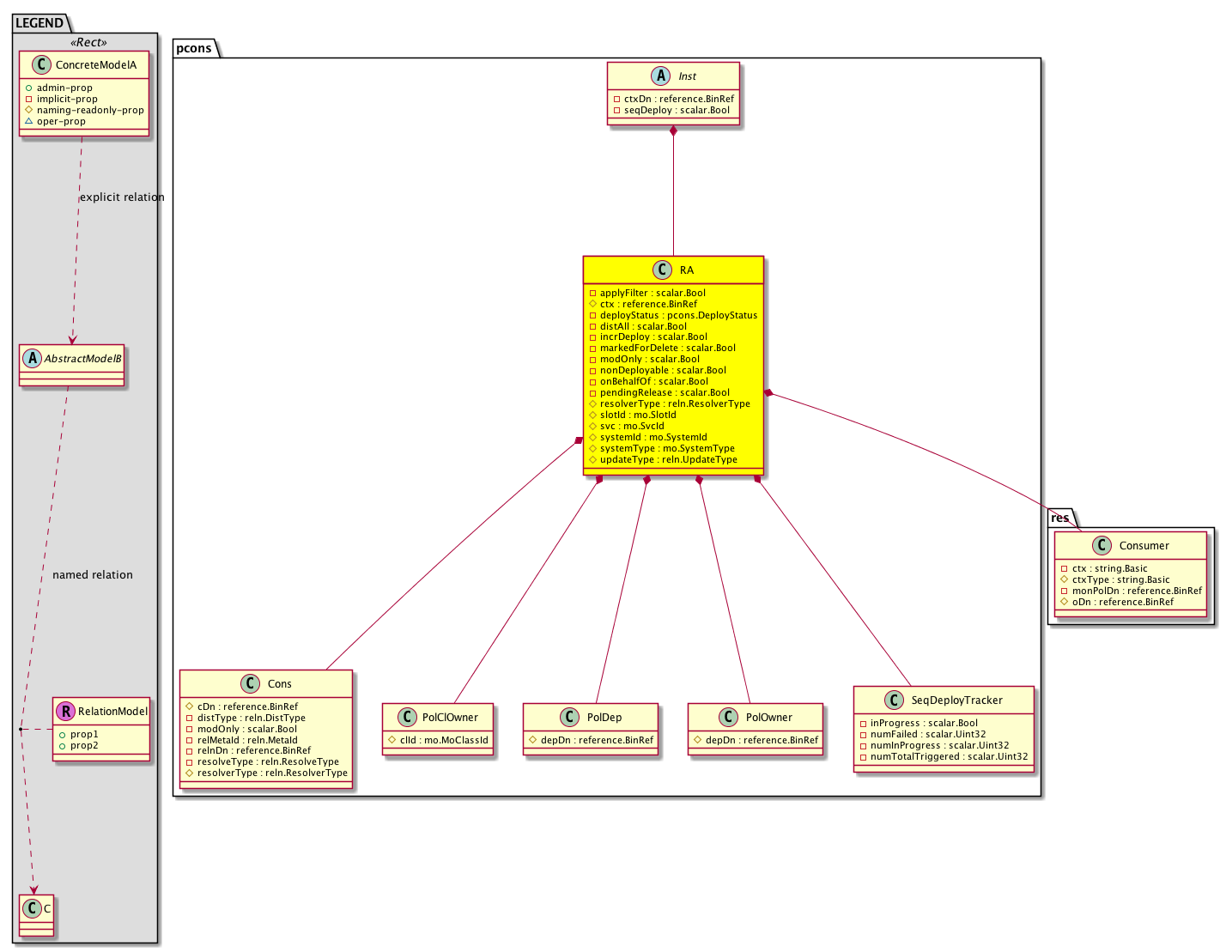This screenshot has height=952, width=1232.
Task: Click the circled C icon of RA class
Action: point(662,270)
